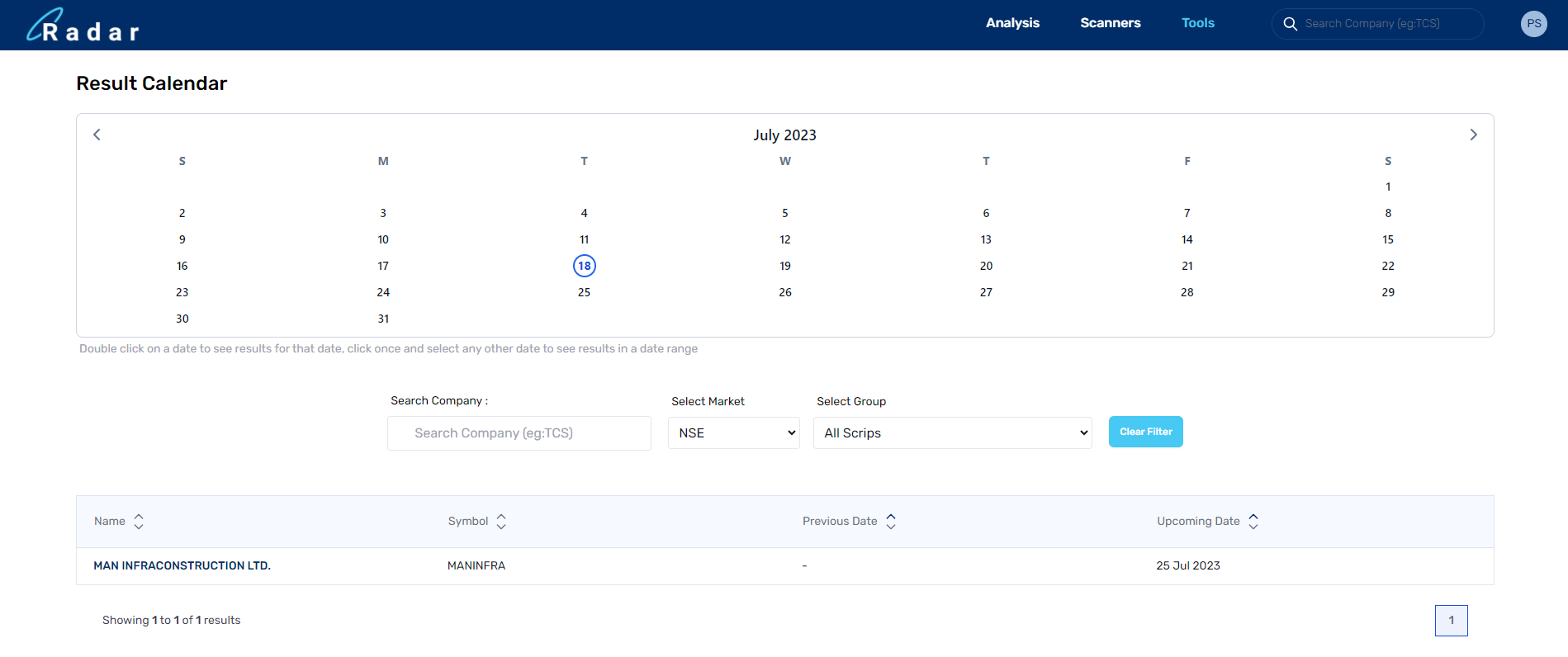Click pagination page 1 button
This screenshot has height=657, width=1568.
coord(1452,621)
